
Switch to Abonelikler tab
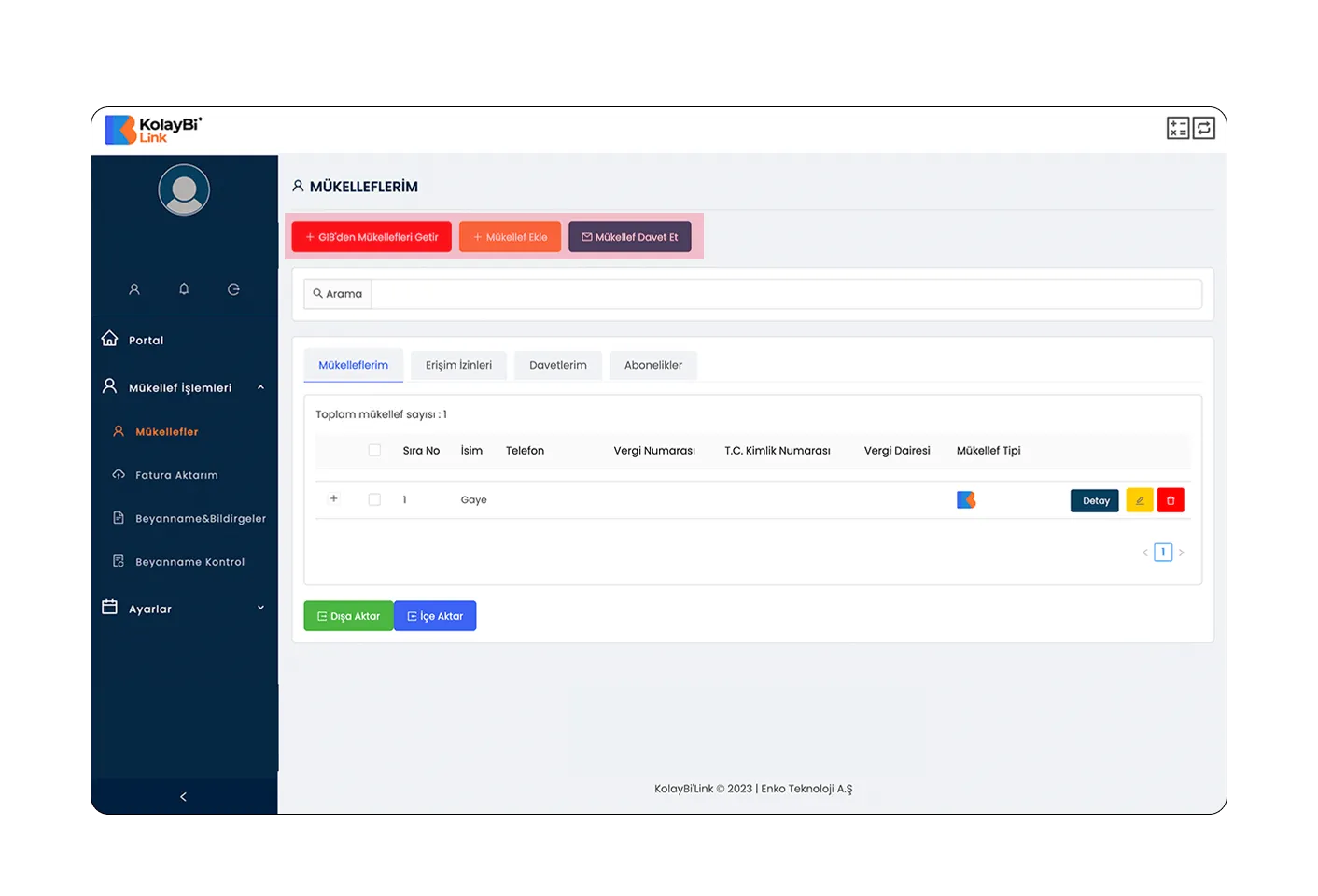[x=653, y=365]
